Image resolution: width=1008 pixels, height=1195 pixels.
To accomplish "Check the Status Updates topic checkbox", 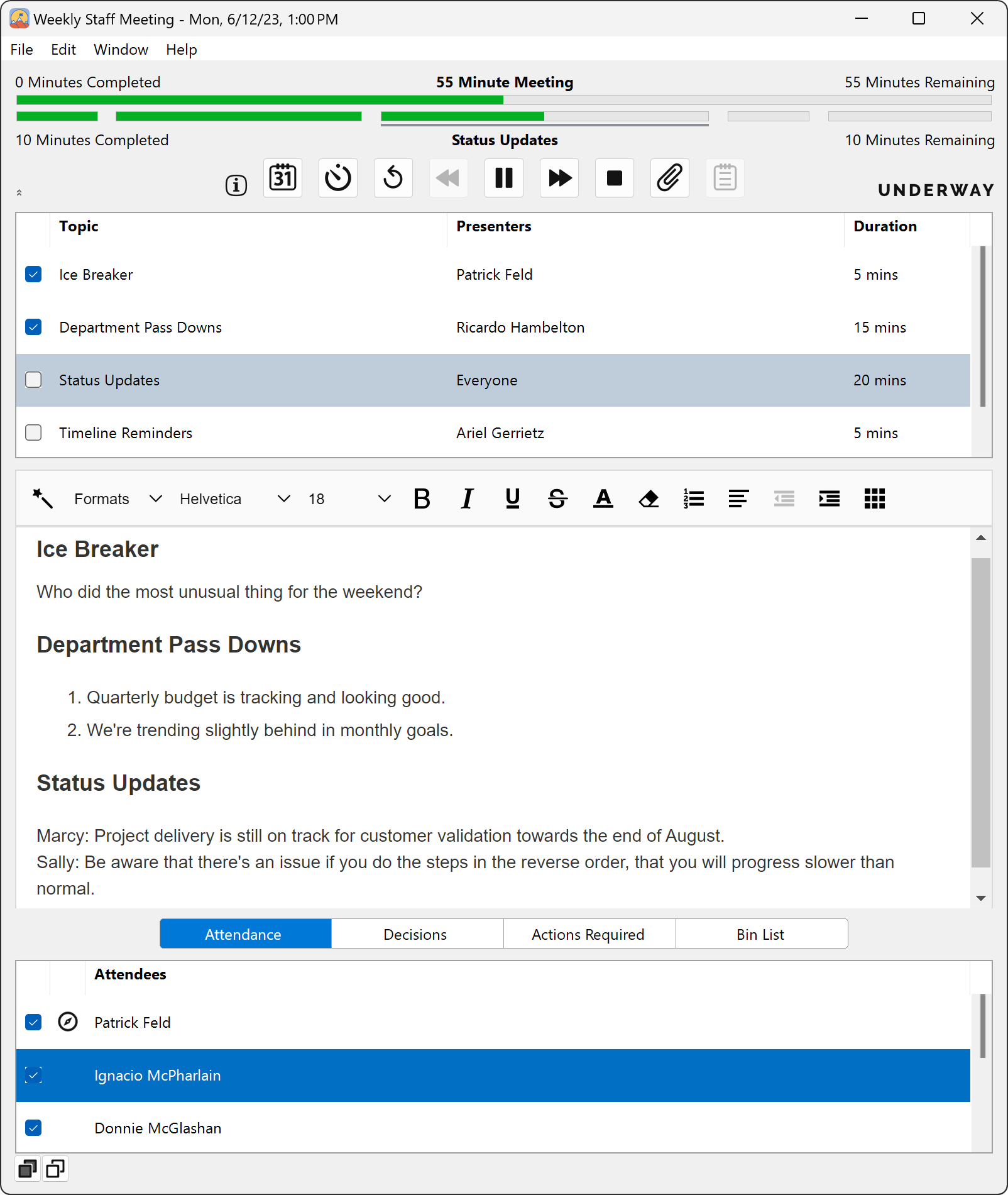I will [33, 380].
